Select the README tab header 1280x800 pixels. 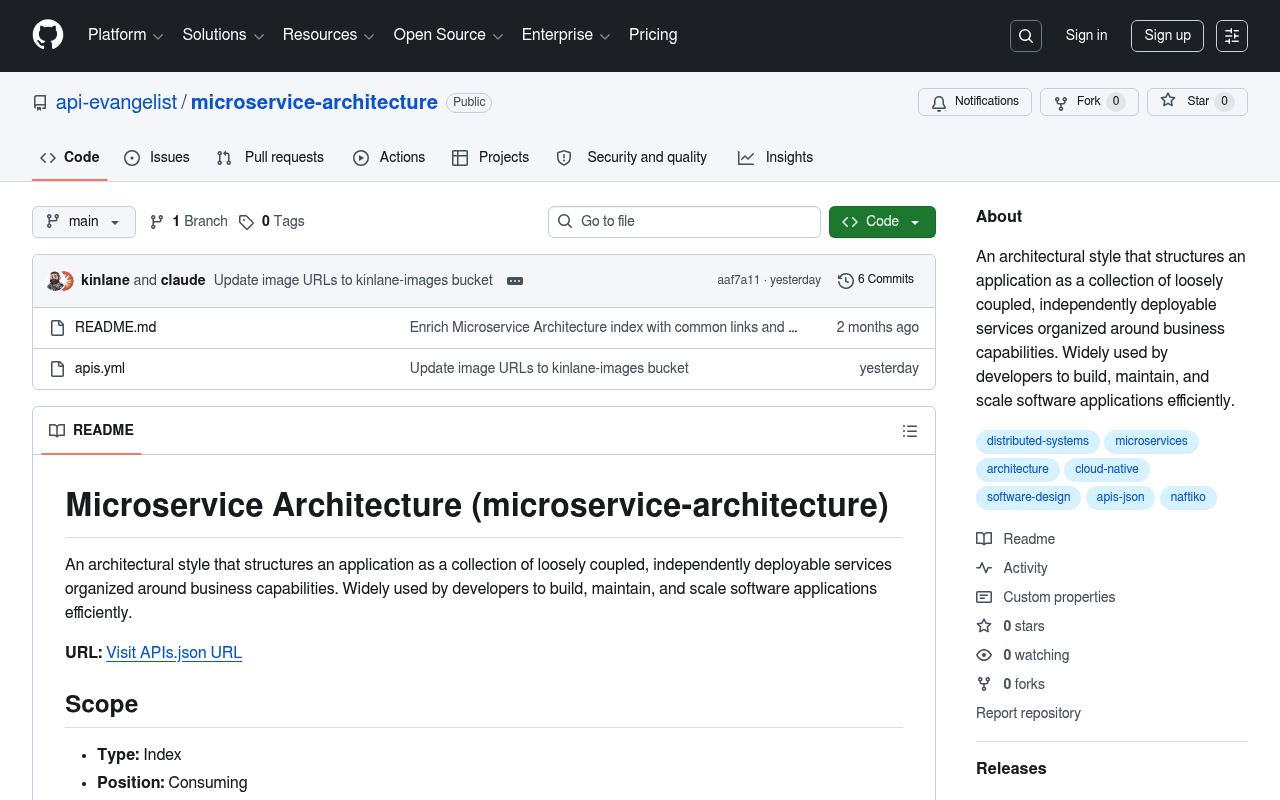[x=91, y=431]
